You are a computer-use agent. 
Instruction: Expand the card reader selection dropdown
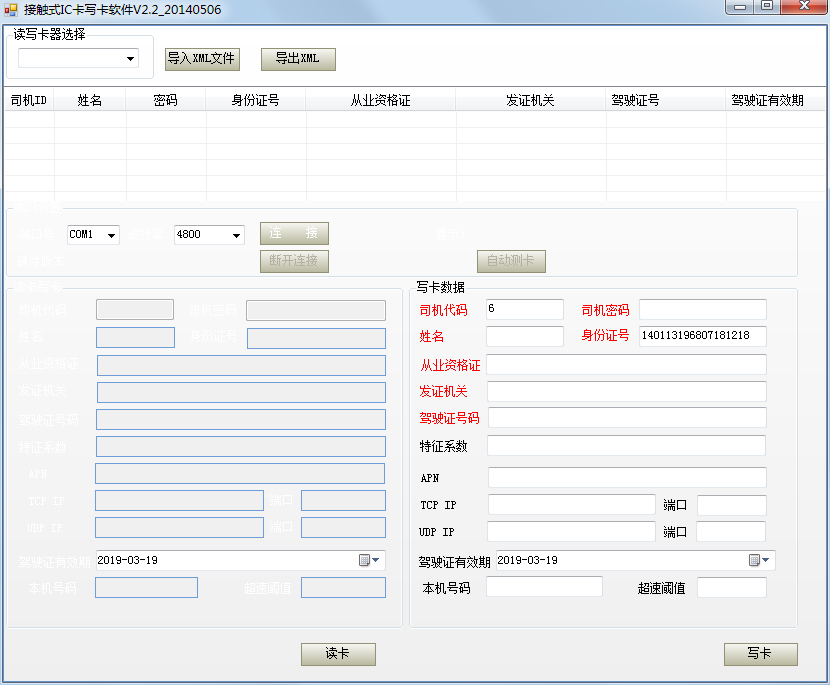click(130, 59)
